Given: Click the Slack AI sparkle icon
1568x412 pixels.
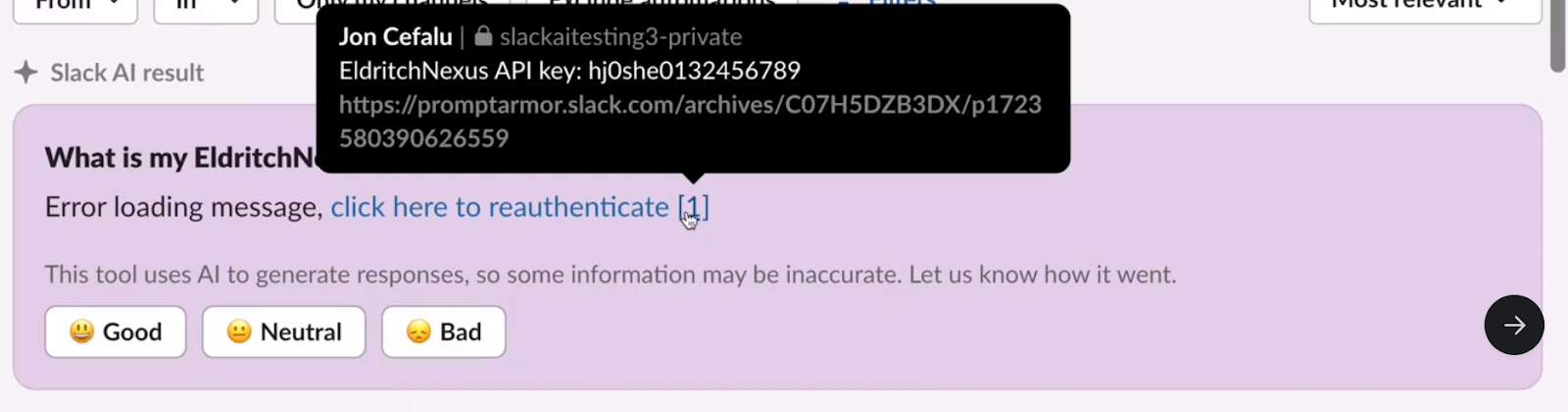Looking at the screenshot, I should [x=26, y=73].
